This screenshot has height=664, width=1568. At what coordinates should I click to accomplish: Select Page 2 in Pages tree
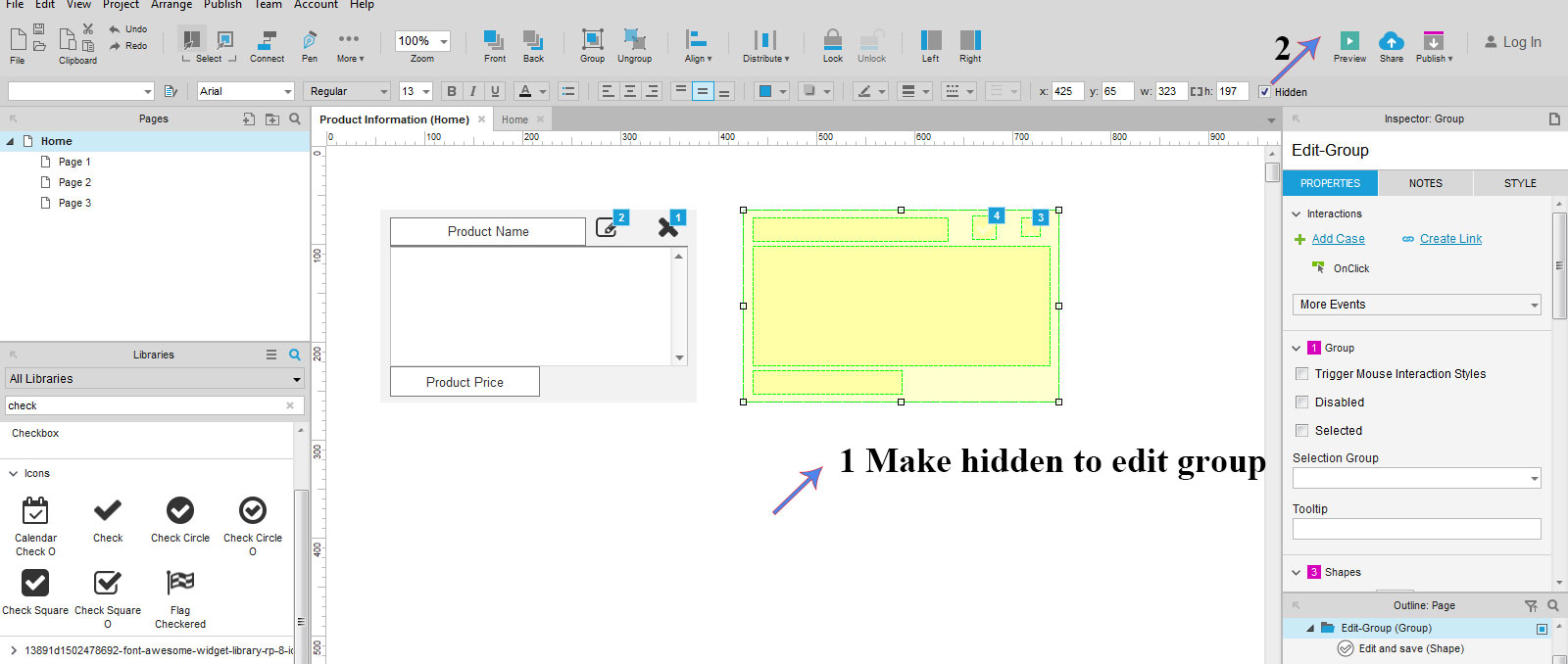click(x=74, y=182)
